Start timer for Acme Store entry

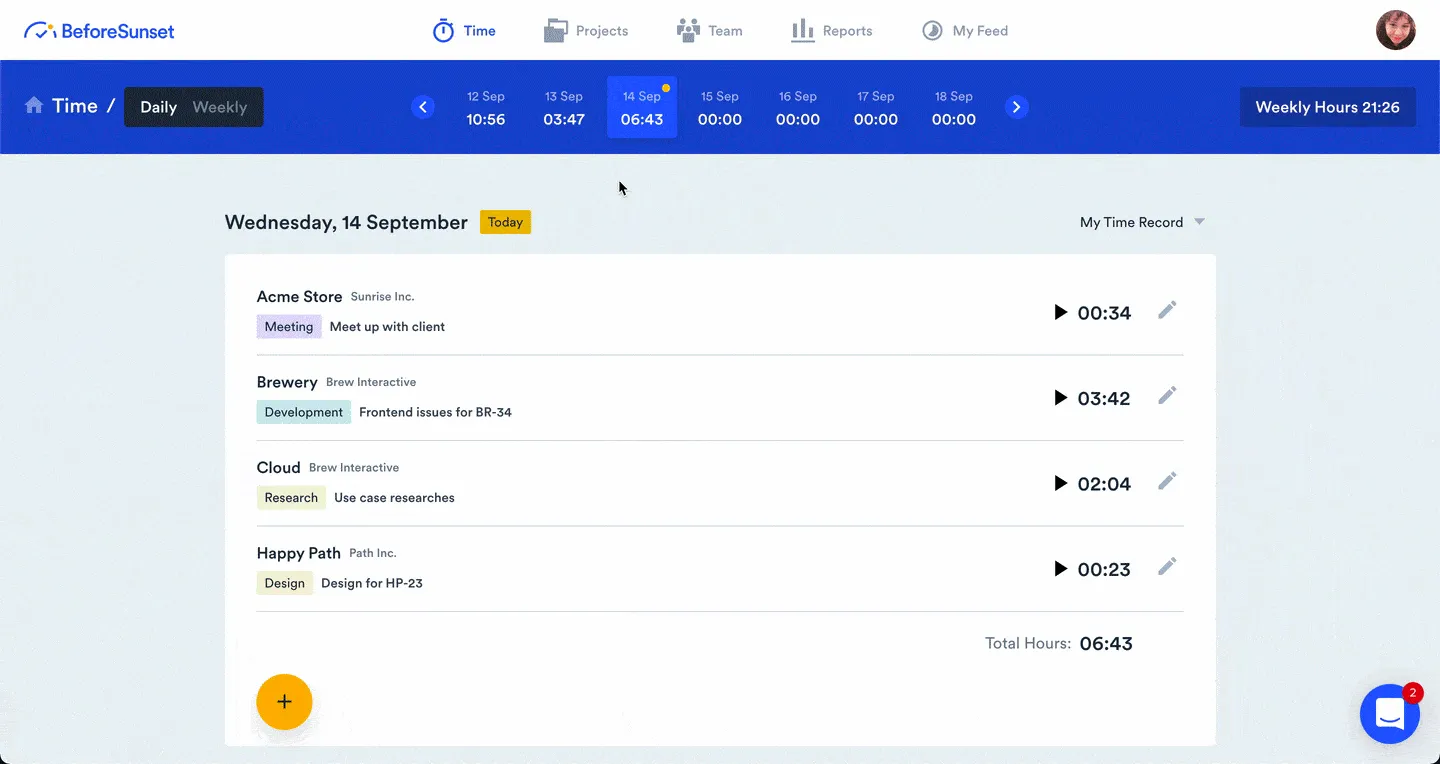pyautogui.click(x=1061, y=313)
